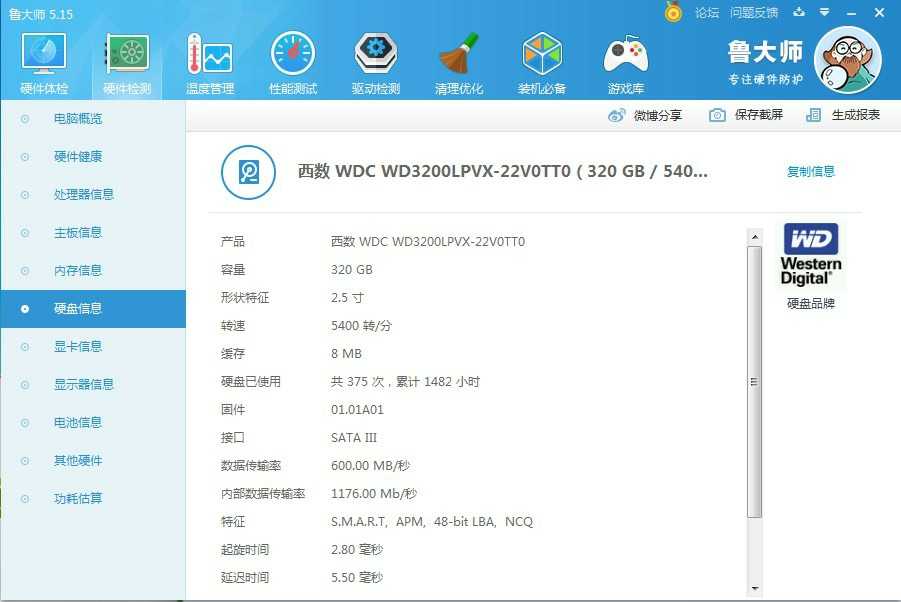Click 生成报表 to generate report
The width and height of the screenshot is (901, 602).
856,115
